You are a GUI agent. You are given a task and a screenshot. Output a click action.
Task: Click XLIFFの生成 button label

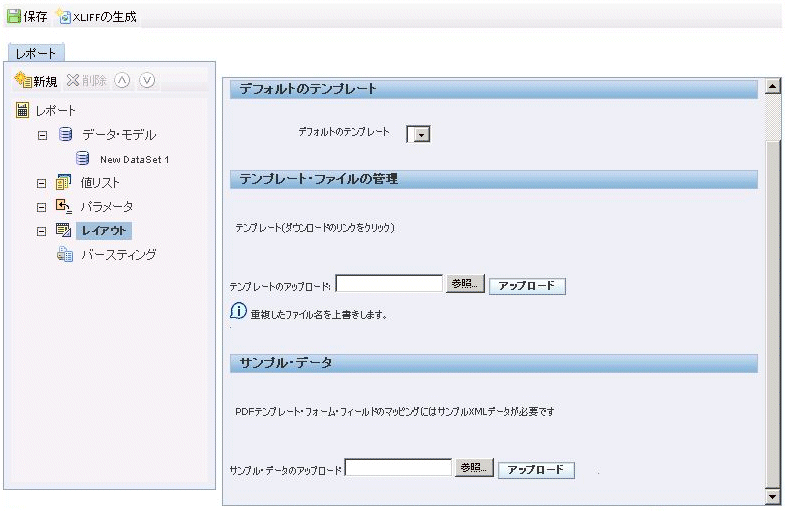point(105,17)
